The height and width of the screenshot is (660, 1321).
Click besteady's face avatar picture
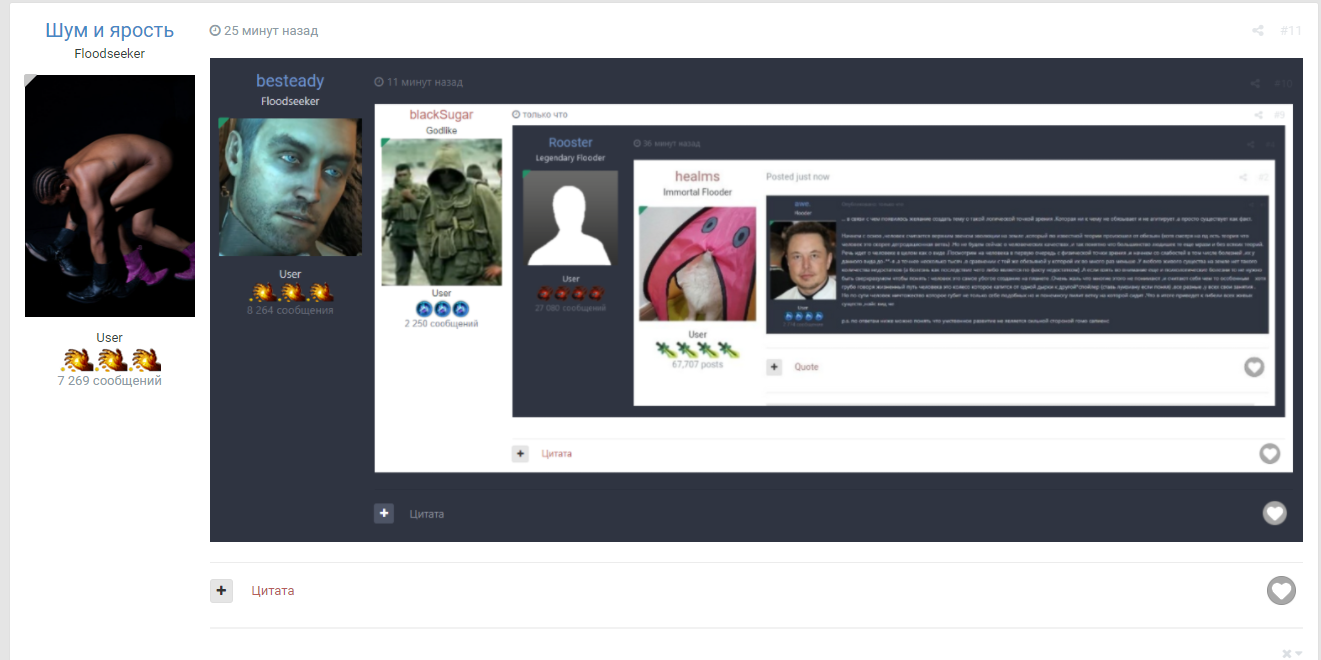tap(290, 187)
